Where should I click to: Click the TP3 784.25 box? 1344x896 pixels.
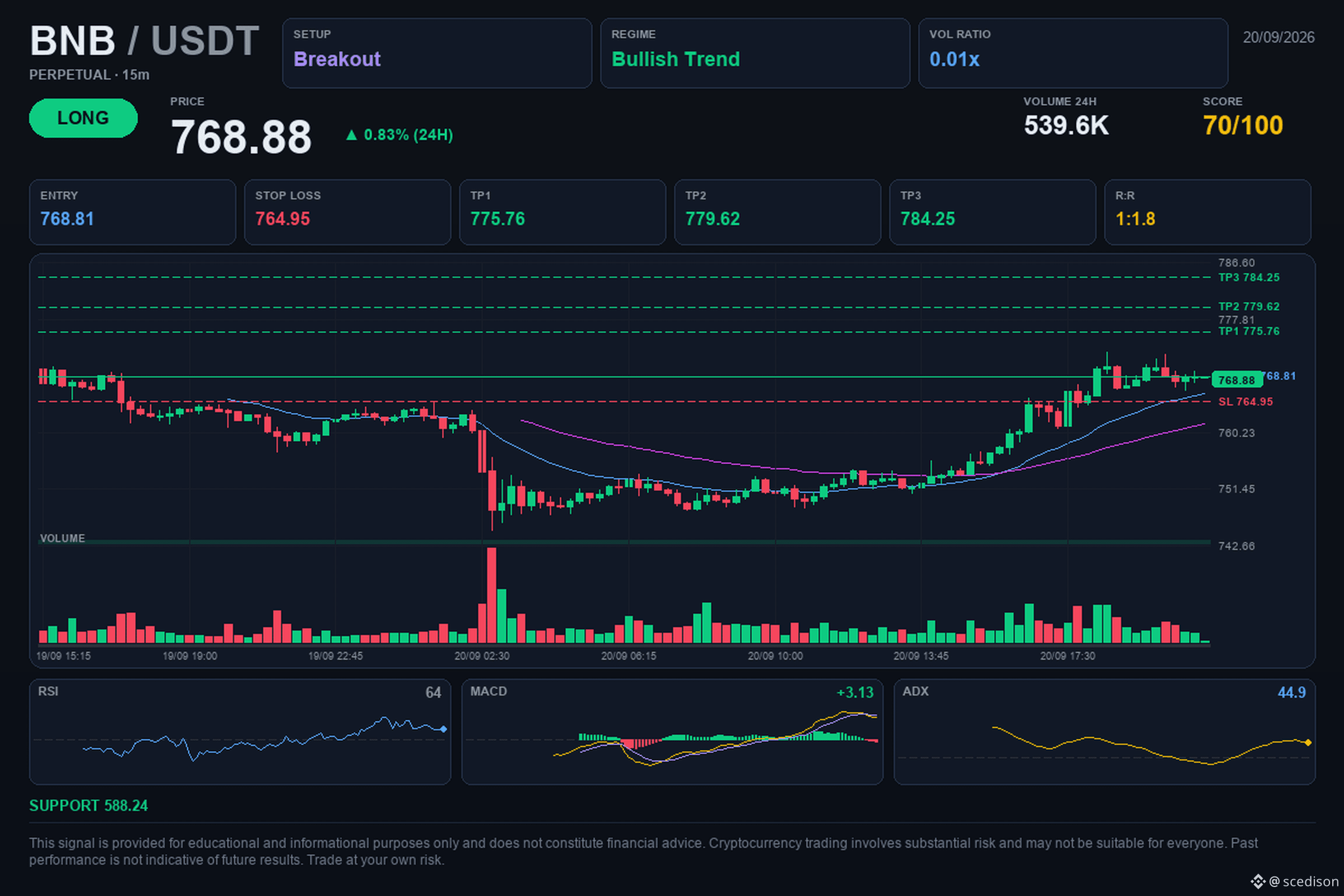(992, 212)
